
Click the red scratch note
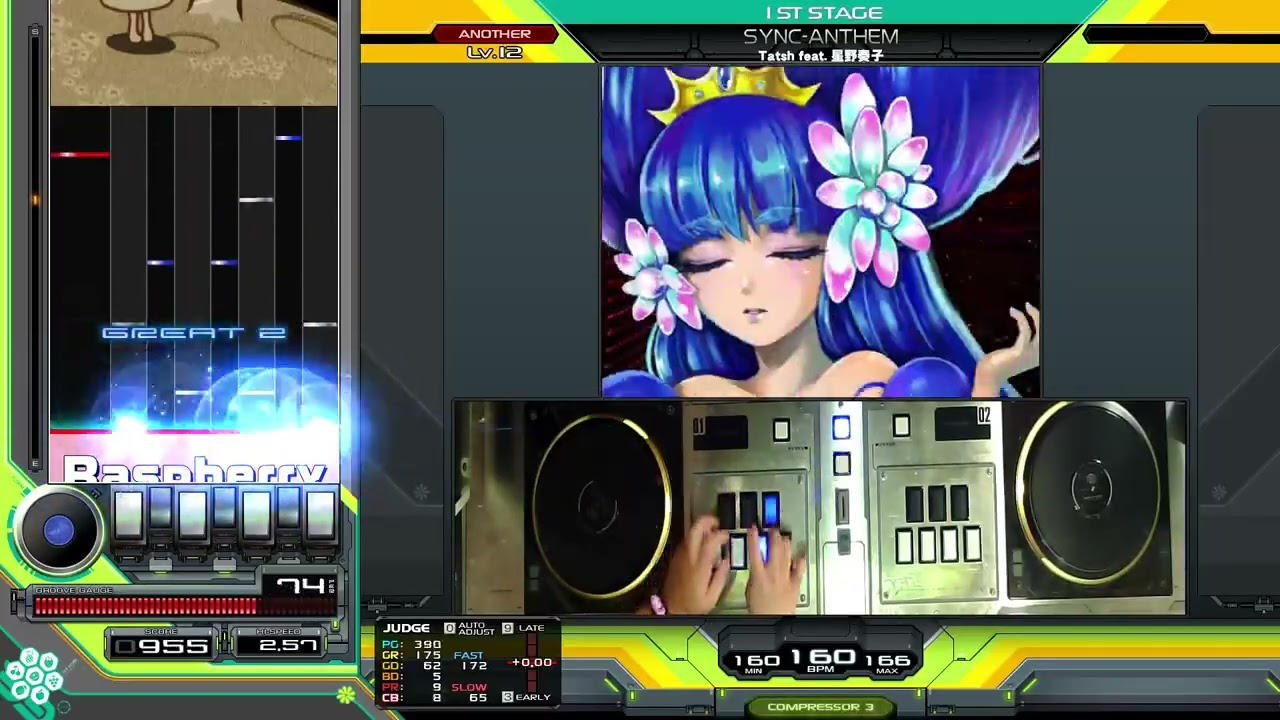click(x=80, y=154)
